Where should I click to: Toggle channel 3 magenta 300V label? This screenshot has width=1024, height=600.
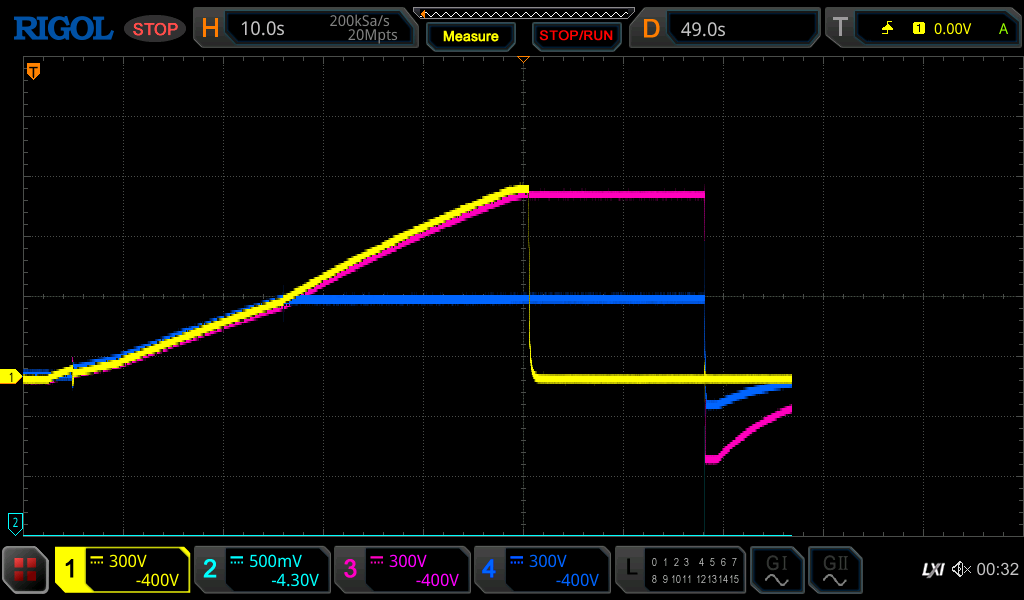click(402, 570)
